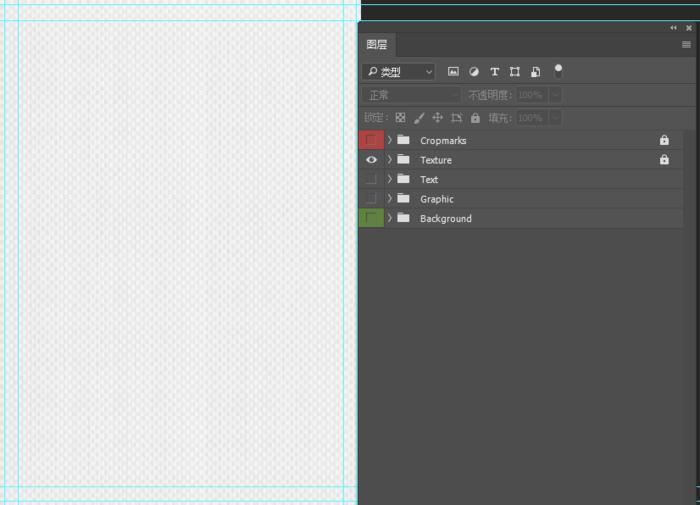This screenshot has height=505, width=700.
Task: Click the Background folder icon
Action: [x=404, y=217]
